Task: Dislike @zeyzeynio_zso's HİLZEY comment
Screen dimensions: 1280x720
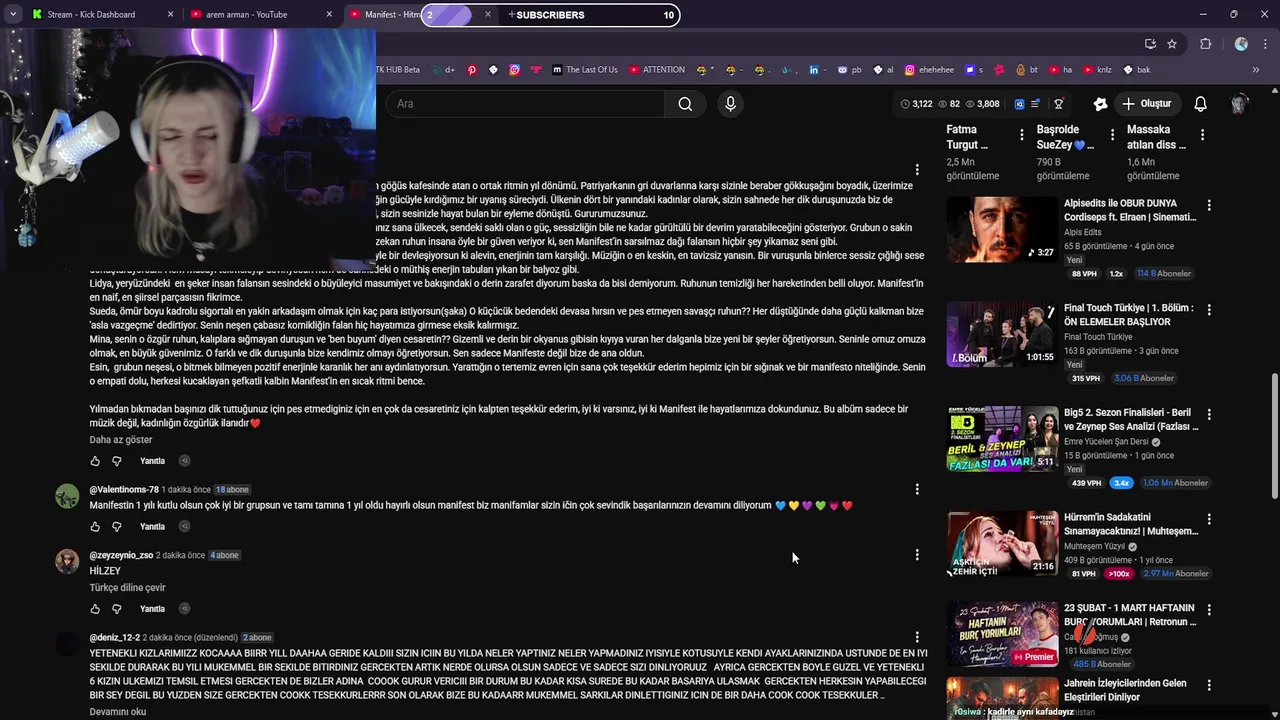Action: coord(117,609)
